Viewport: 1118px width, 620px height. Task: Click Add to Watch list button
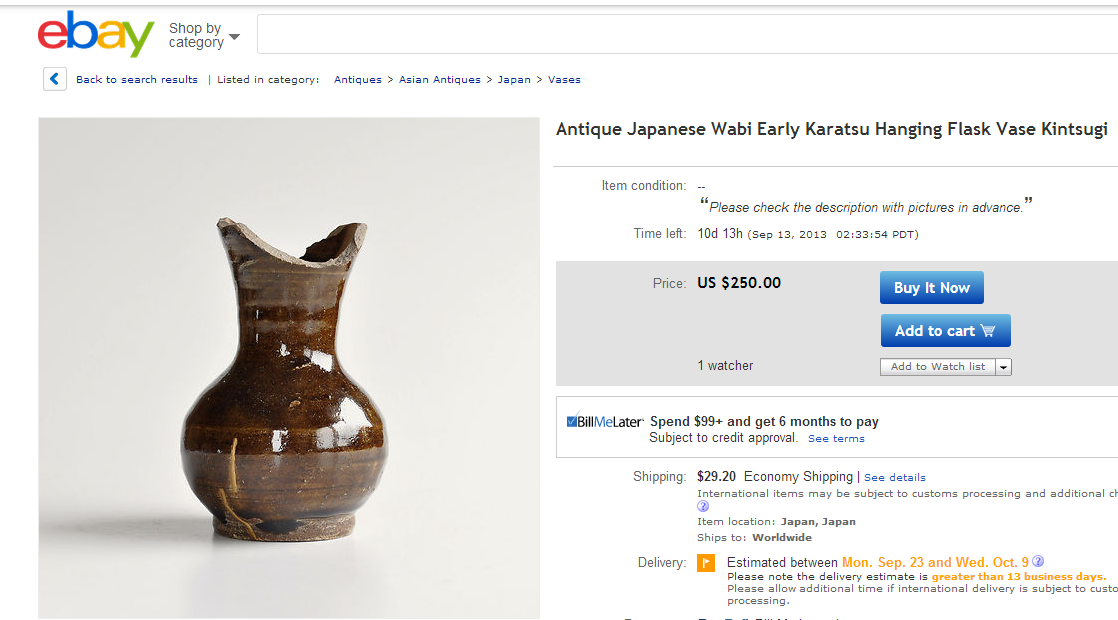[x=937, y=367]
